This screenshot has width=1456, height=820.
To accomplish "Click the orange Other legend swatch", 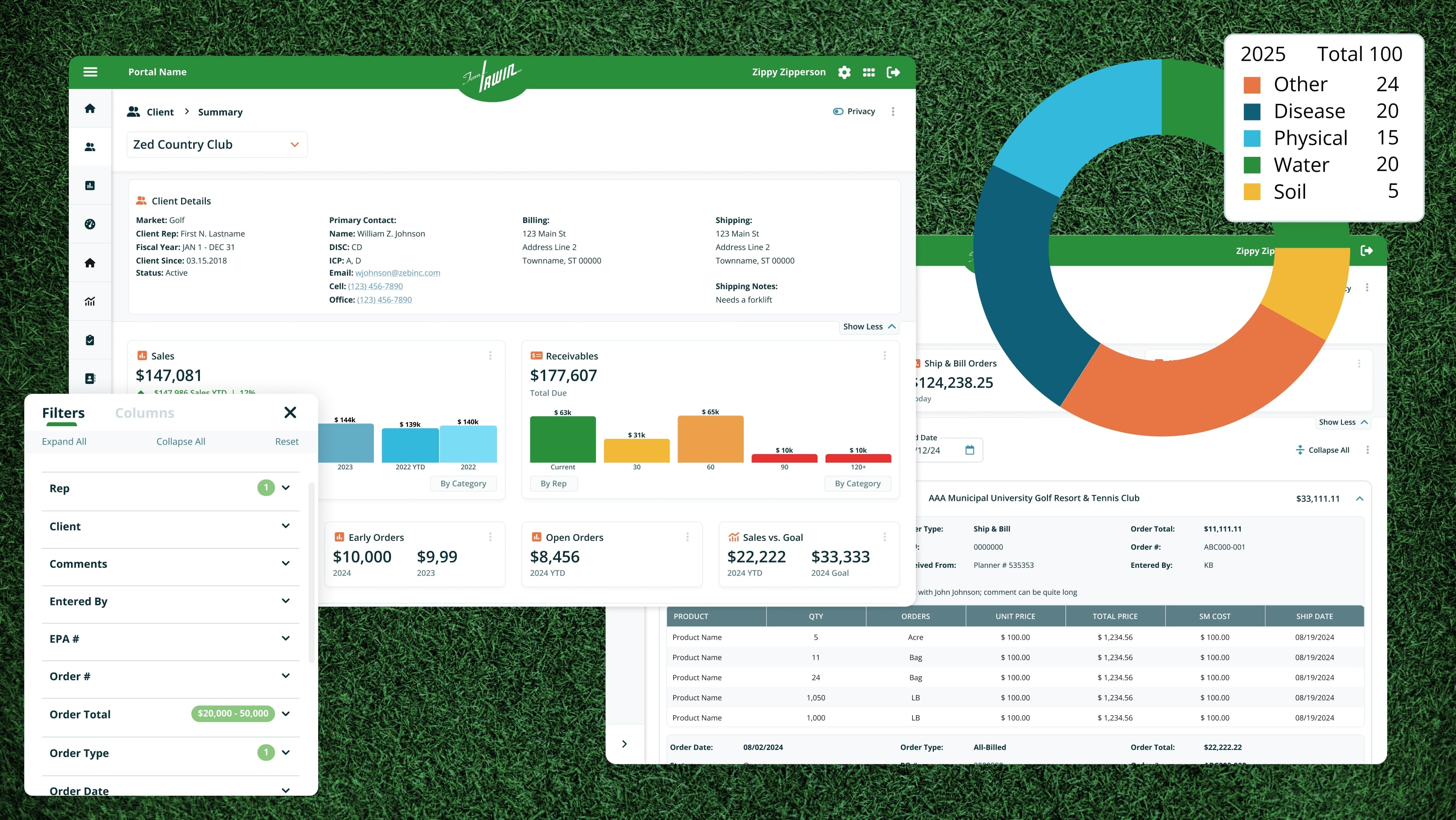I will 1252,85.
